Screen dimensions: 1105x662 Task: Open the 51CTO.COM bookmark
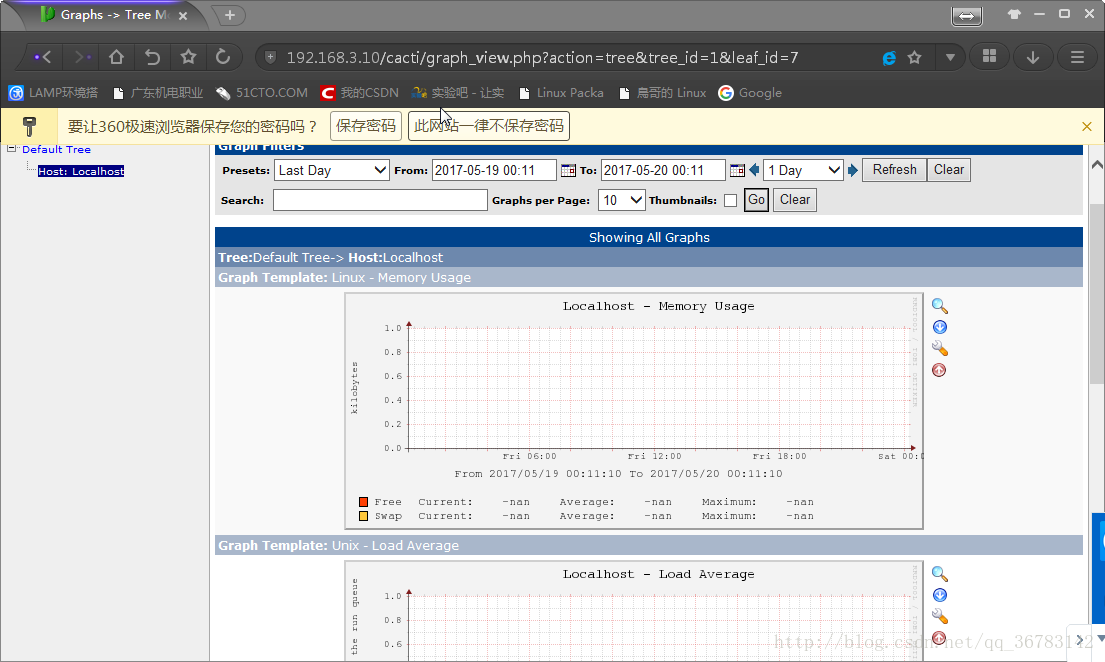pyautogui.click(x=261, y=93)
